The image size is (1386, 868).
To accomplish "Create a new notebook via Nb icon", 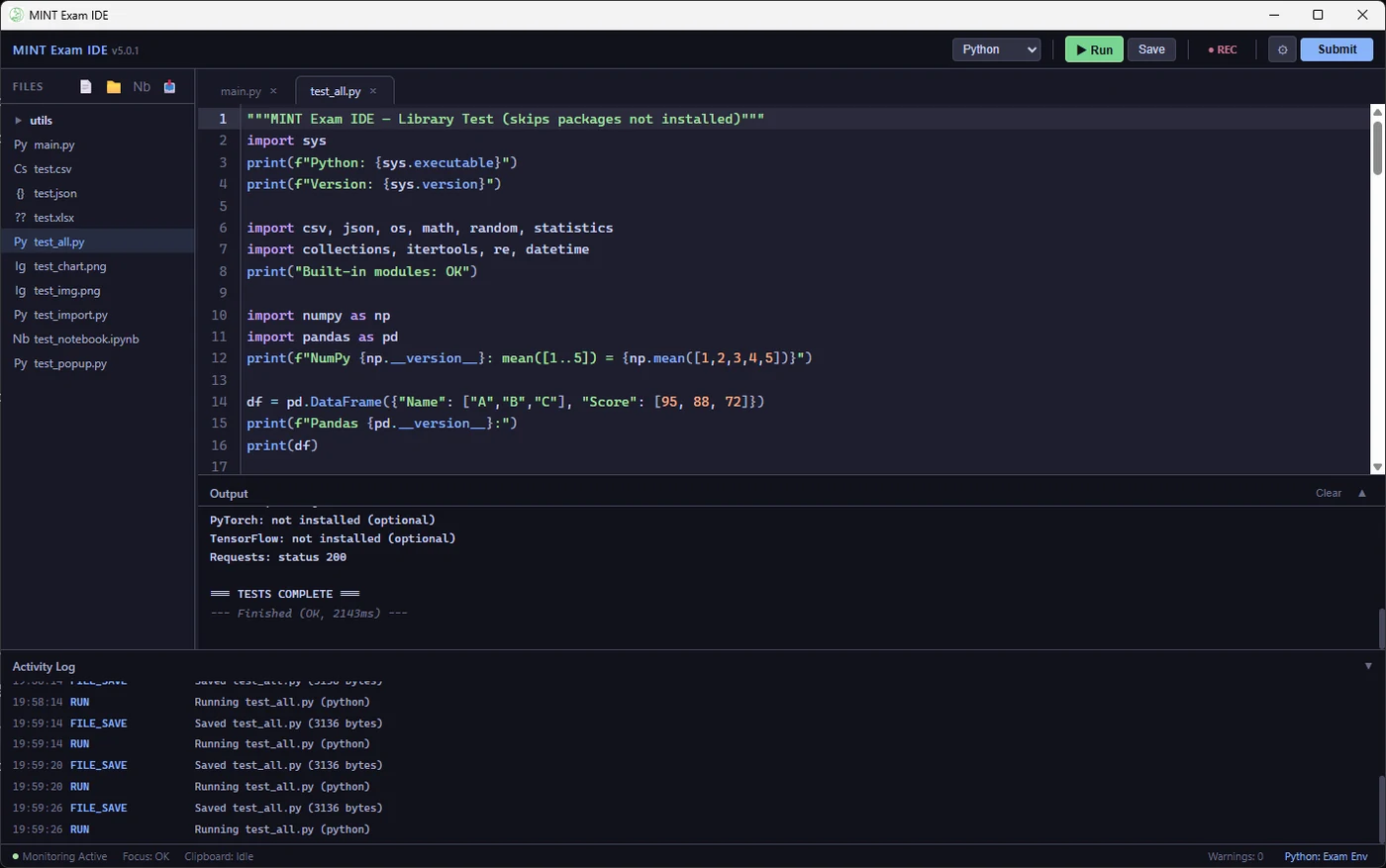I will 142,87.
